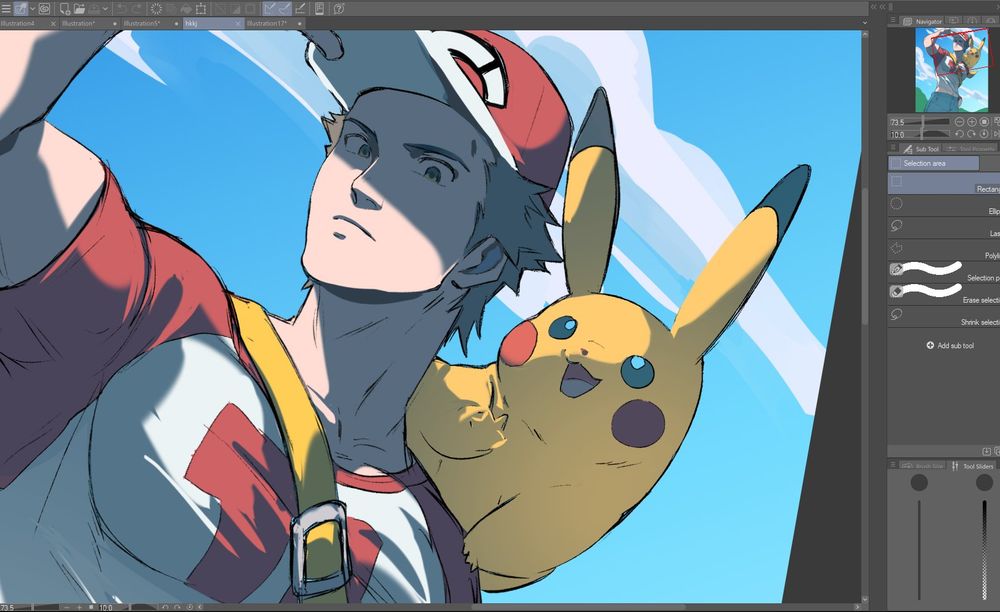Viewport: 1000px width, 612px height.
Task: Click the smartphone connection icon
Action: (319, 8)
